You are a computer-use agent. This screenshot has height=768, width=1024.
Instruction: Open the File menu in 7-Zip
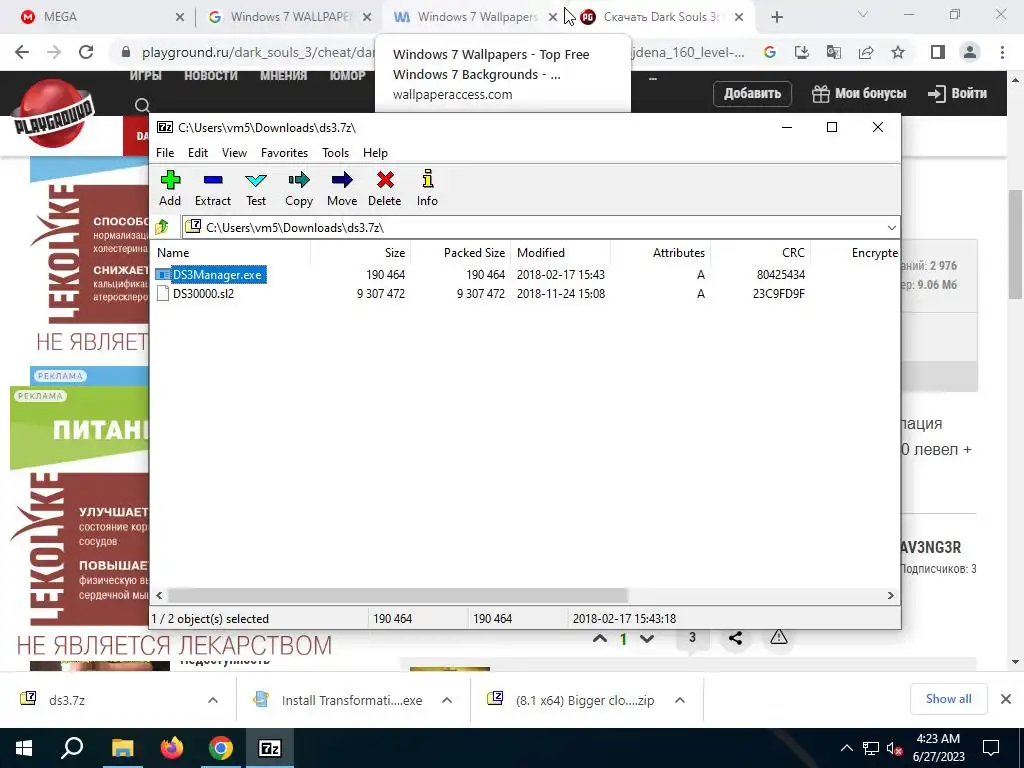165,153
